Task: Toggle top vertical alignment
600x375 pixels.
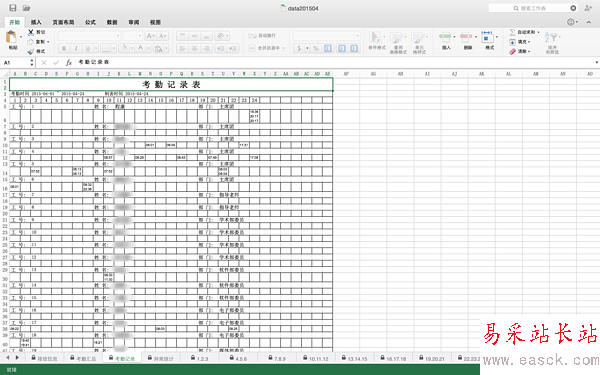Action: point(183,36)
